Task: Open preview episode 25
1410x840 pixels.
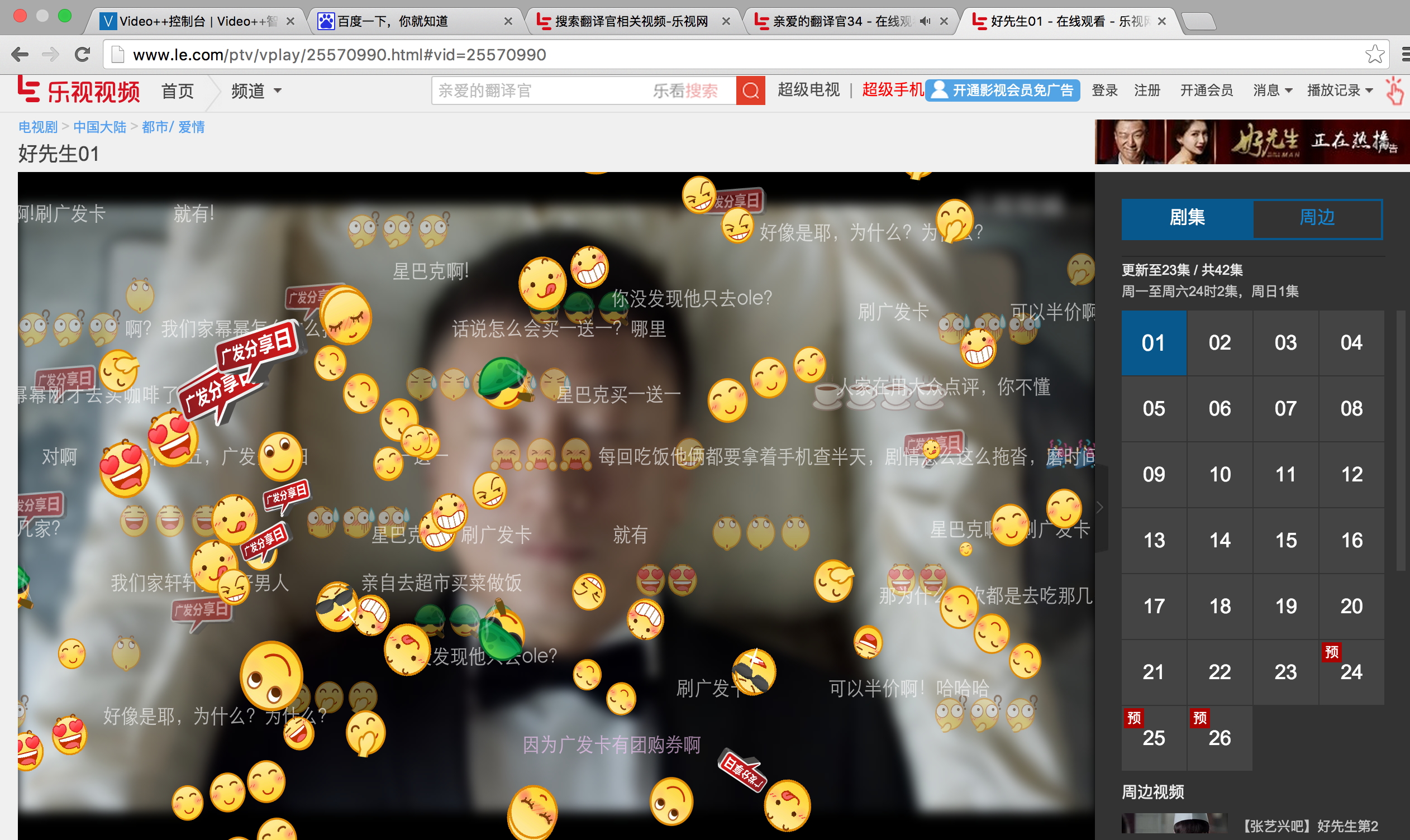Action: click(x=1154, y=739)
